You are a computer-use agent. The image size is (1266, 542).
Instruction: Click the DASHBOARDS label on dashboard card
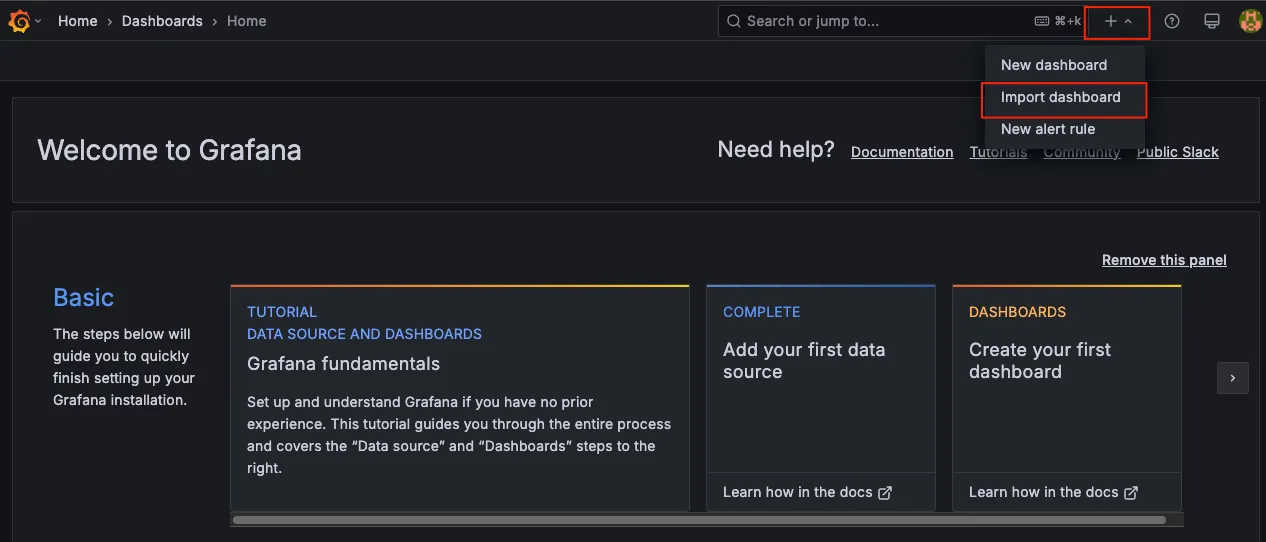[x=1017, y=312]
